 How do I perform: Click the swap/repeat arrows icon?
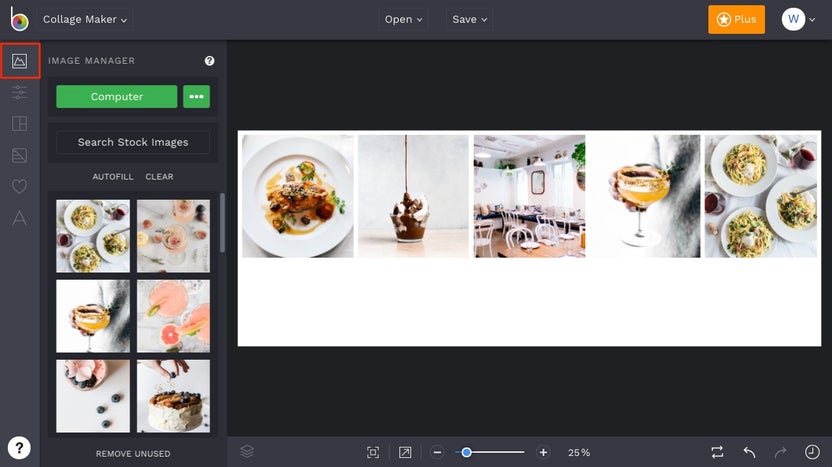click(717, 452)
